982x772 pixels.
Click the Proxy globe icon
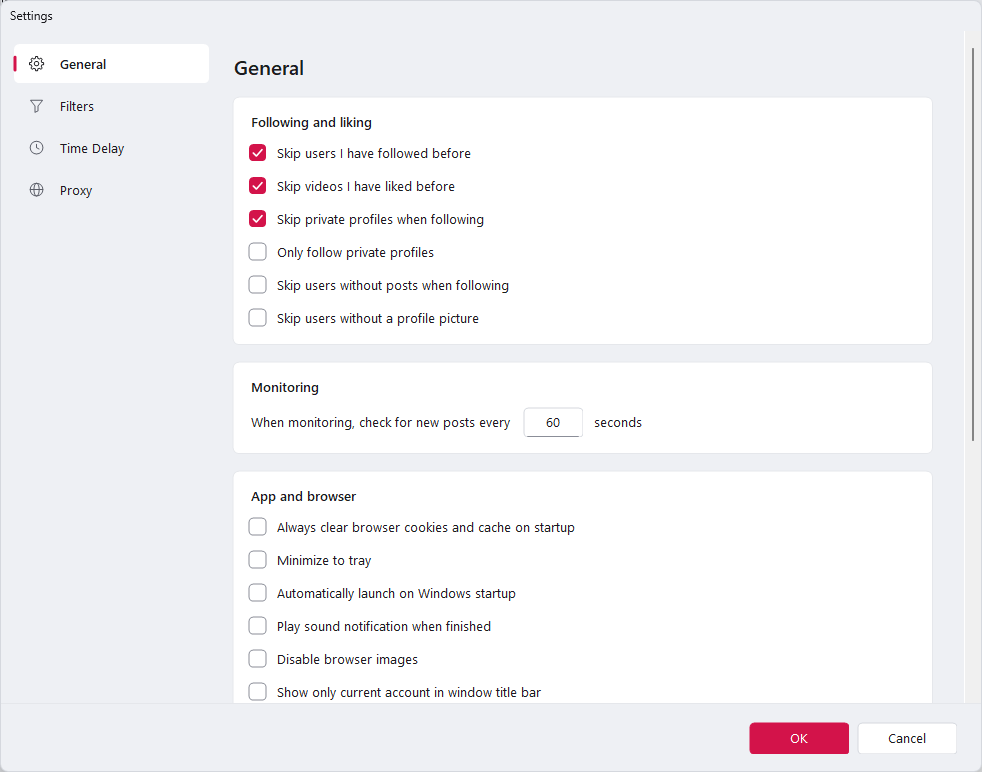click(37, 190)
